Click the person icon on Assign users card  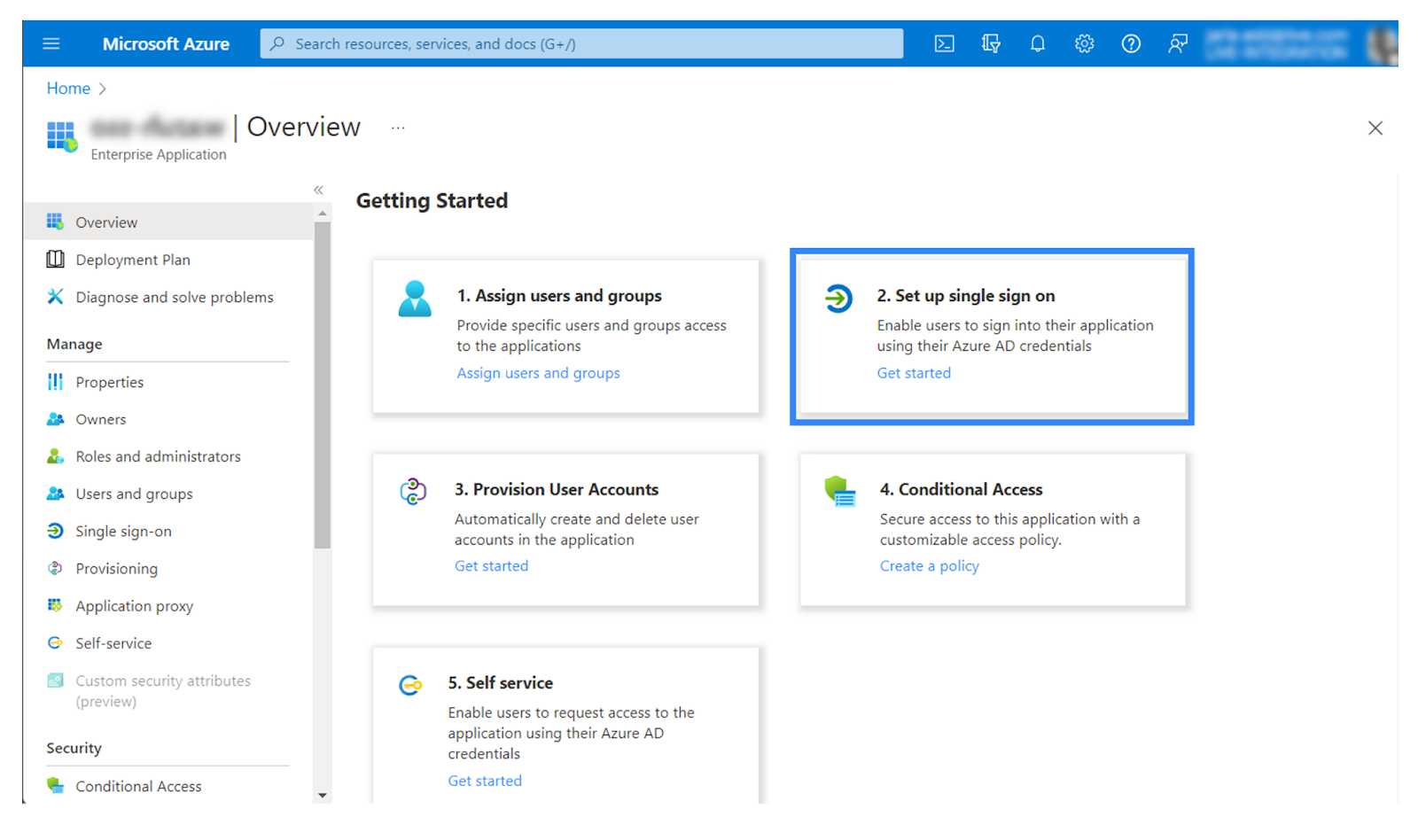415,299
